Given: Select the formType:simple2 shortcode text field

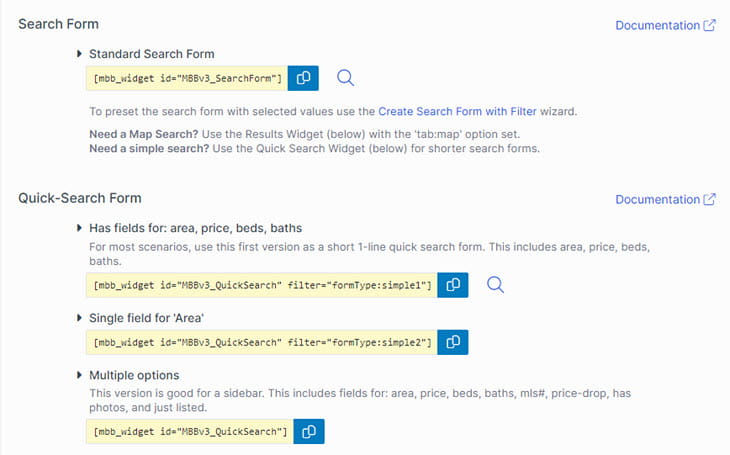Looking at the screenshot, I should 262,342.
